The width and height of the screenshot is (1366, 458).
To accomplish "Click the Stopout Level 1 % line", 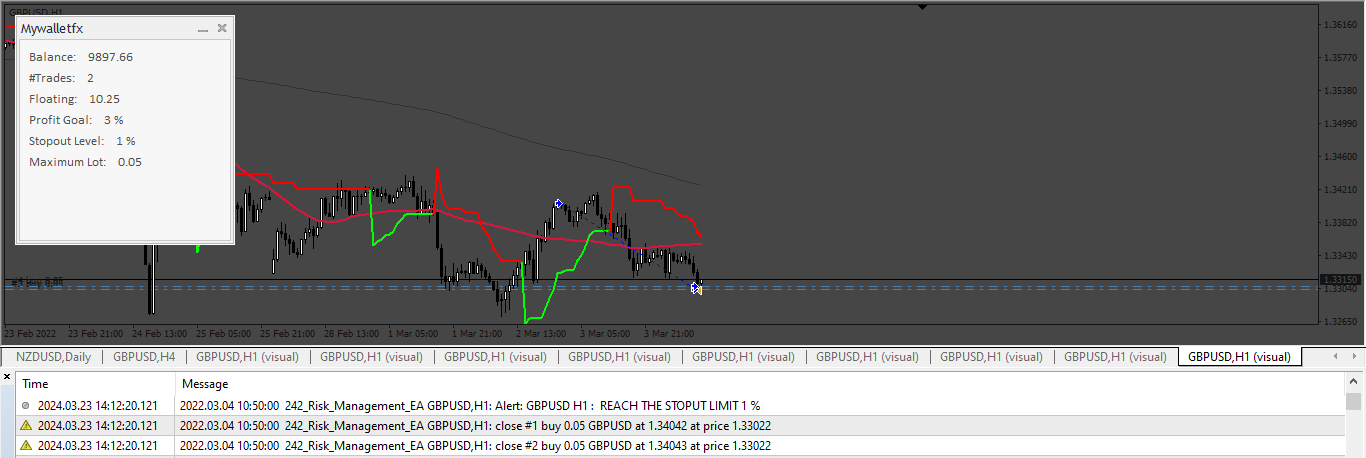I will 82,141.
